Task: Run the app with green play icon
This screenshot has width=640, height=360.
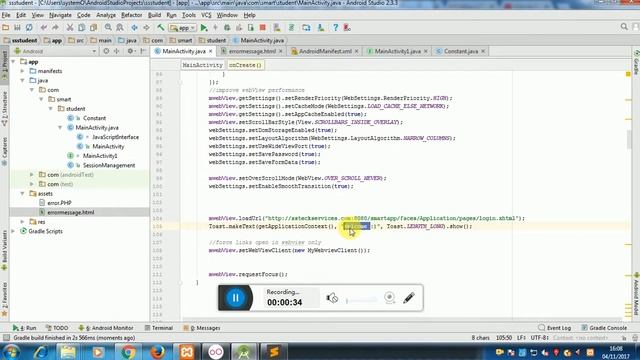Action: pyautogui.click(x=204, y=28)
